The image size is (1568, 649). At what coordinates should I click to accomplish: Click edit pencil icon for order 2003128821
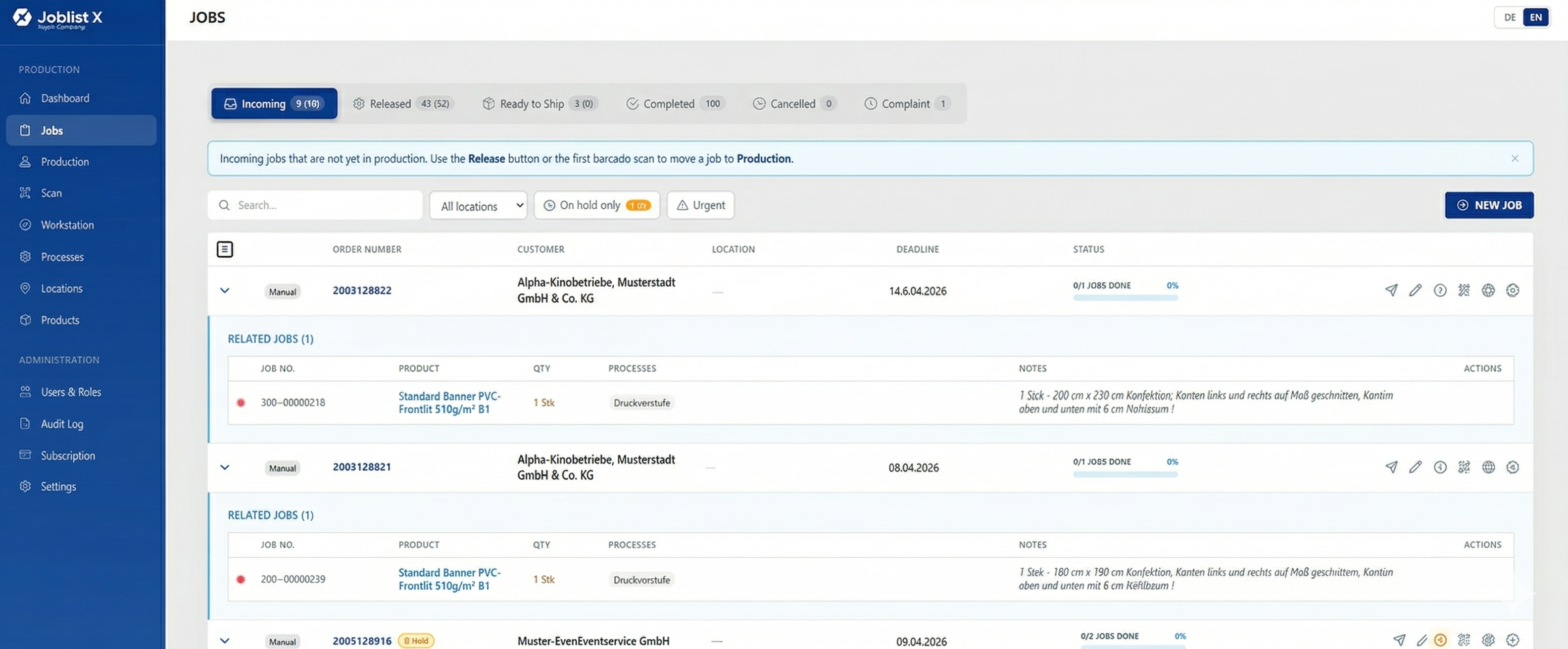(x=1415, y=467)
